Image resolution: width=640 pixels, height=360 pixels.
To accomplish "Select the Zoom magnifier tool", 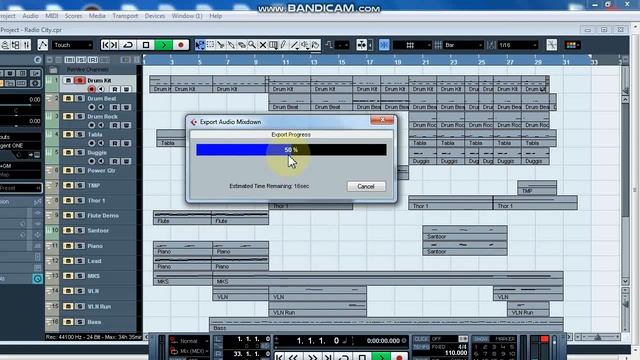I will tap(252, 45).
